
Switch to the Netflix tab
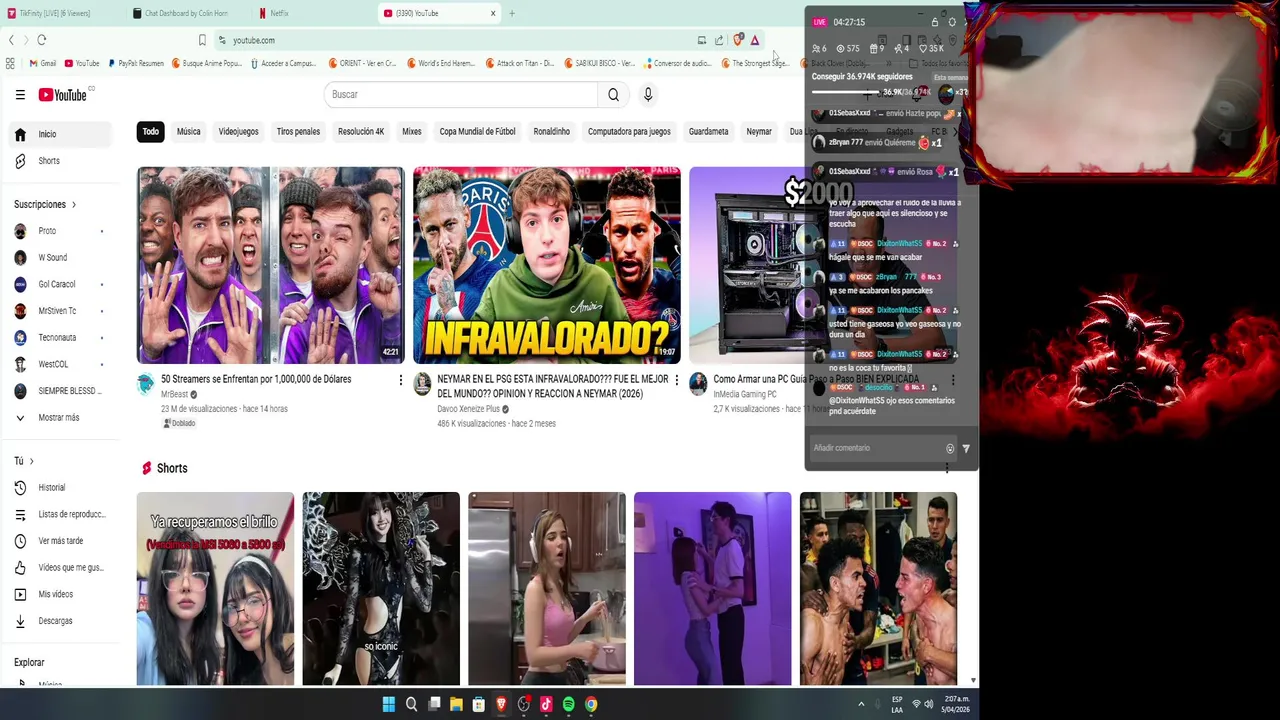coord(279,13)
